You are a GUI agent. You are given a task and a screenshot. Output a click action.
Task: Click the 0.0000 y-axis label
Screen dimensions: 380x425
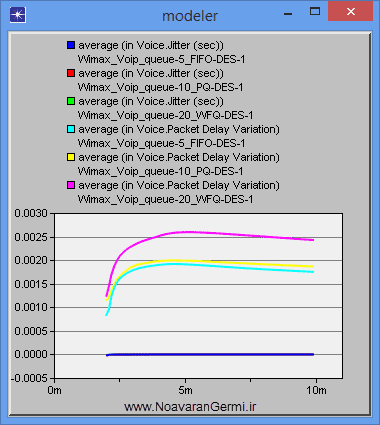31,354
